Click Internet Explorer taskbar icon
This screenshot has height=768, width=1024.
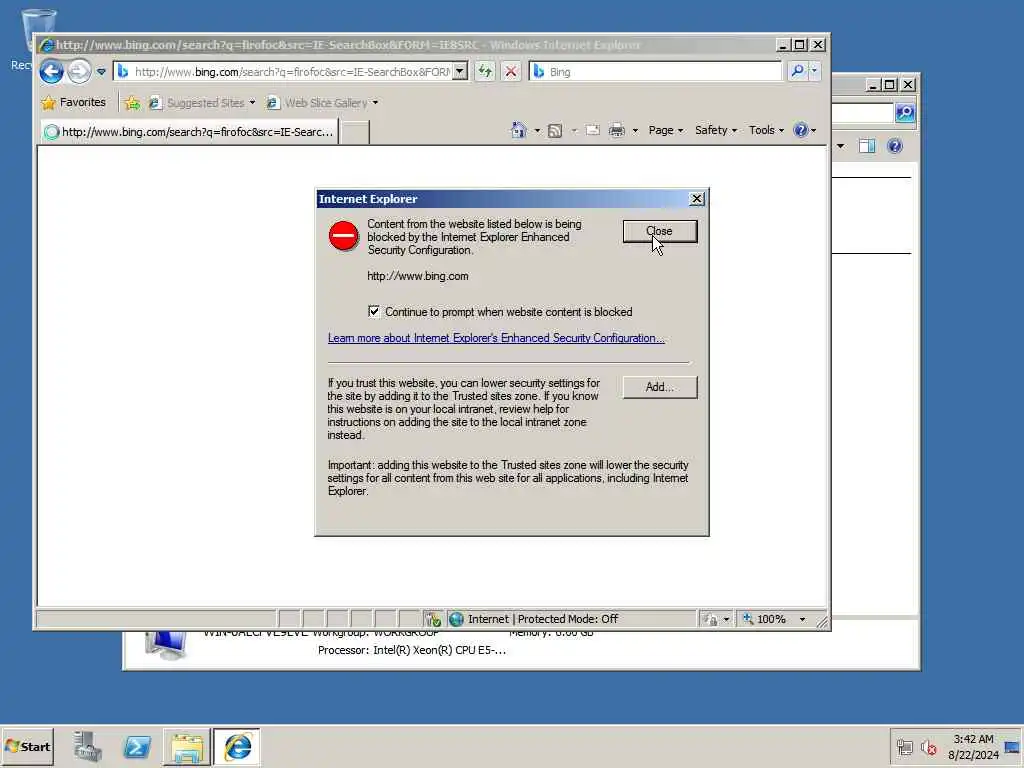click(x=237, y=747)
